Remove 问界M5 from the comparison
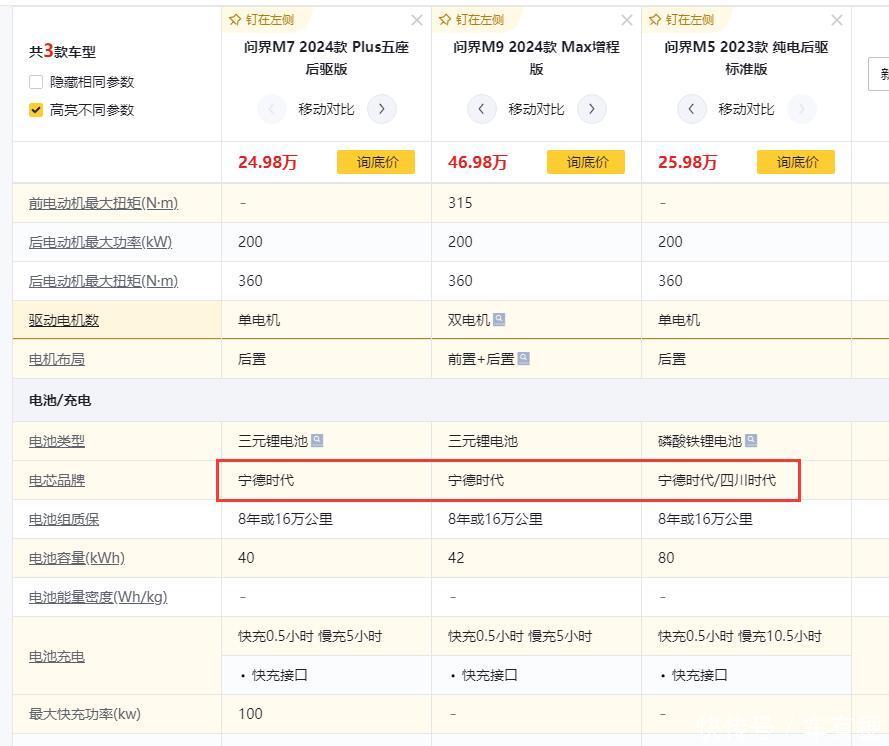 point(837,20)
